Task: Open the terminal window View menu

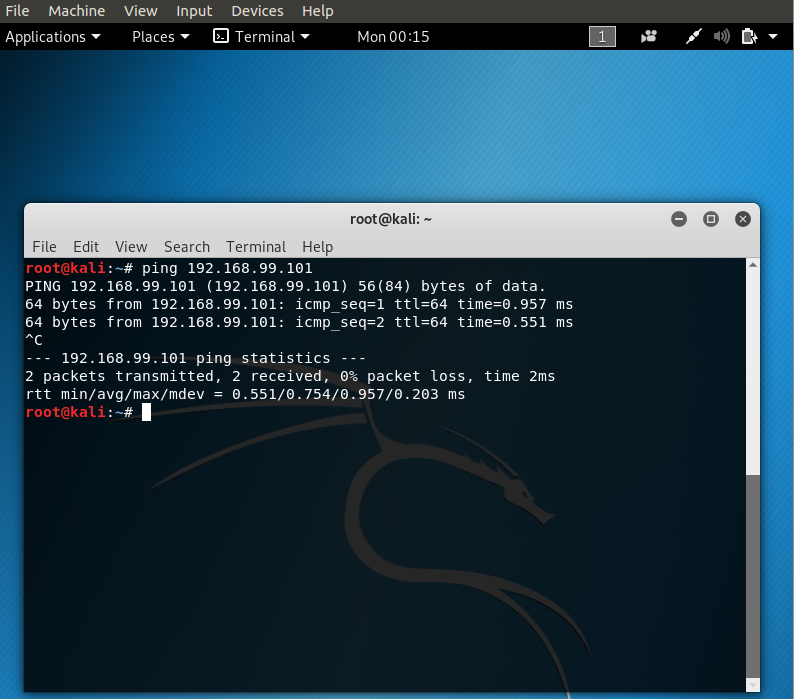Action: (x=131, y=247)
